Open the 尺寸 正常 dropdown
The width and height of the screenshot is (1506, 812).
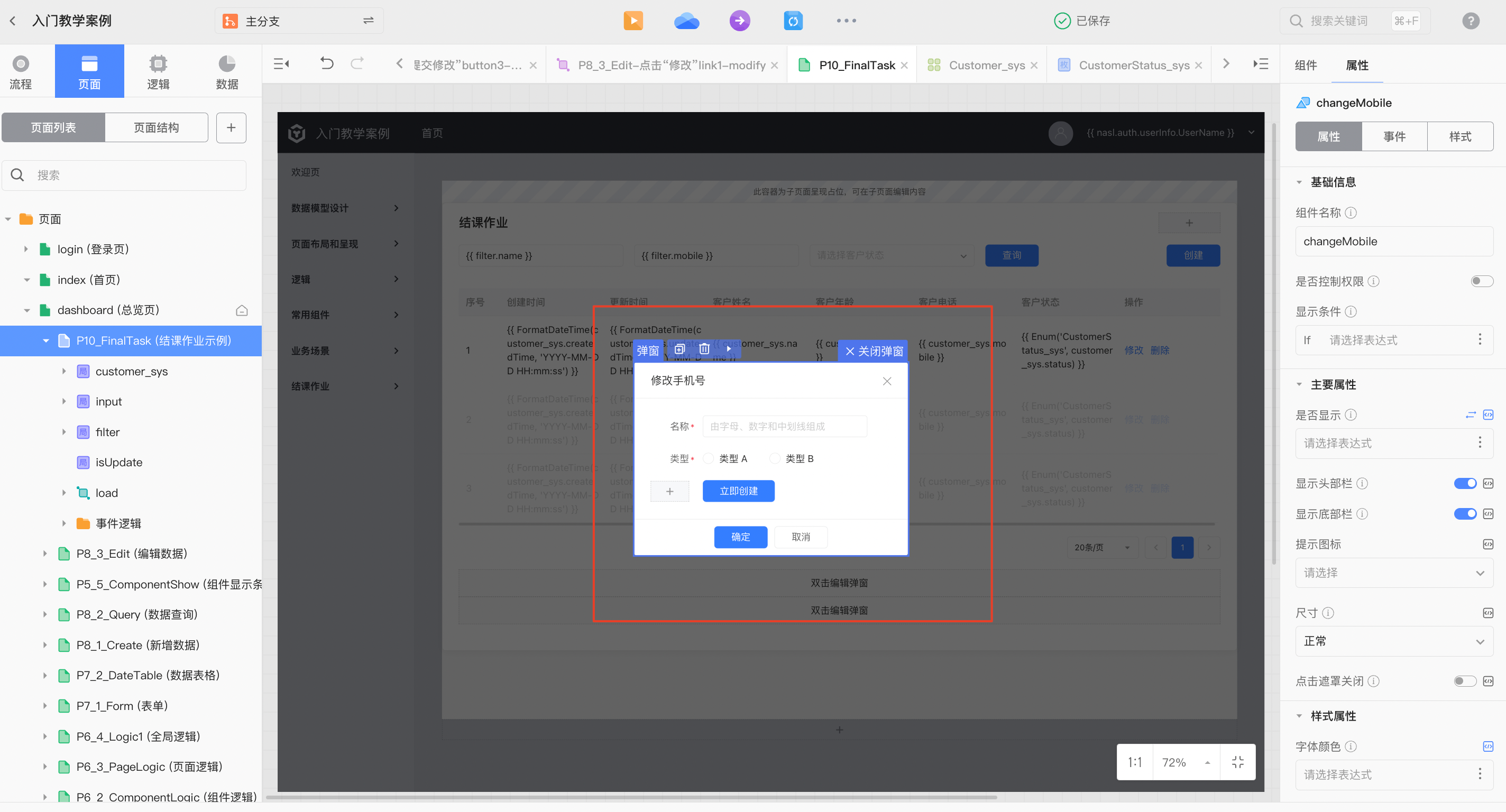click(1394, 641)
